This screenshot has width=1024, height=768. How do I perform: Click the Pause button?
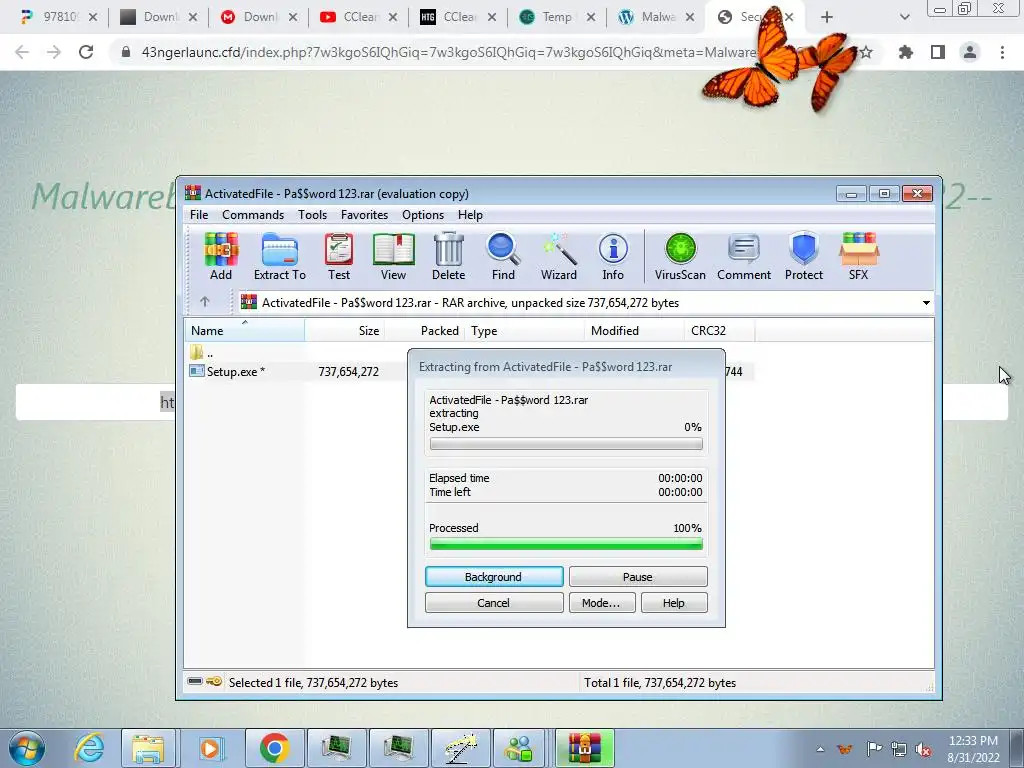pos(638,577)
